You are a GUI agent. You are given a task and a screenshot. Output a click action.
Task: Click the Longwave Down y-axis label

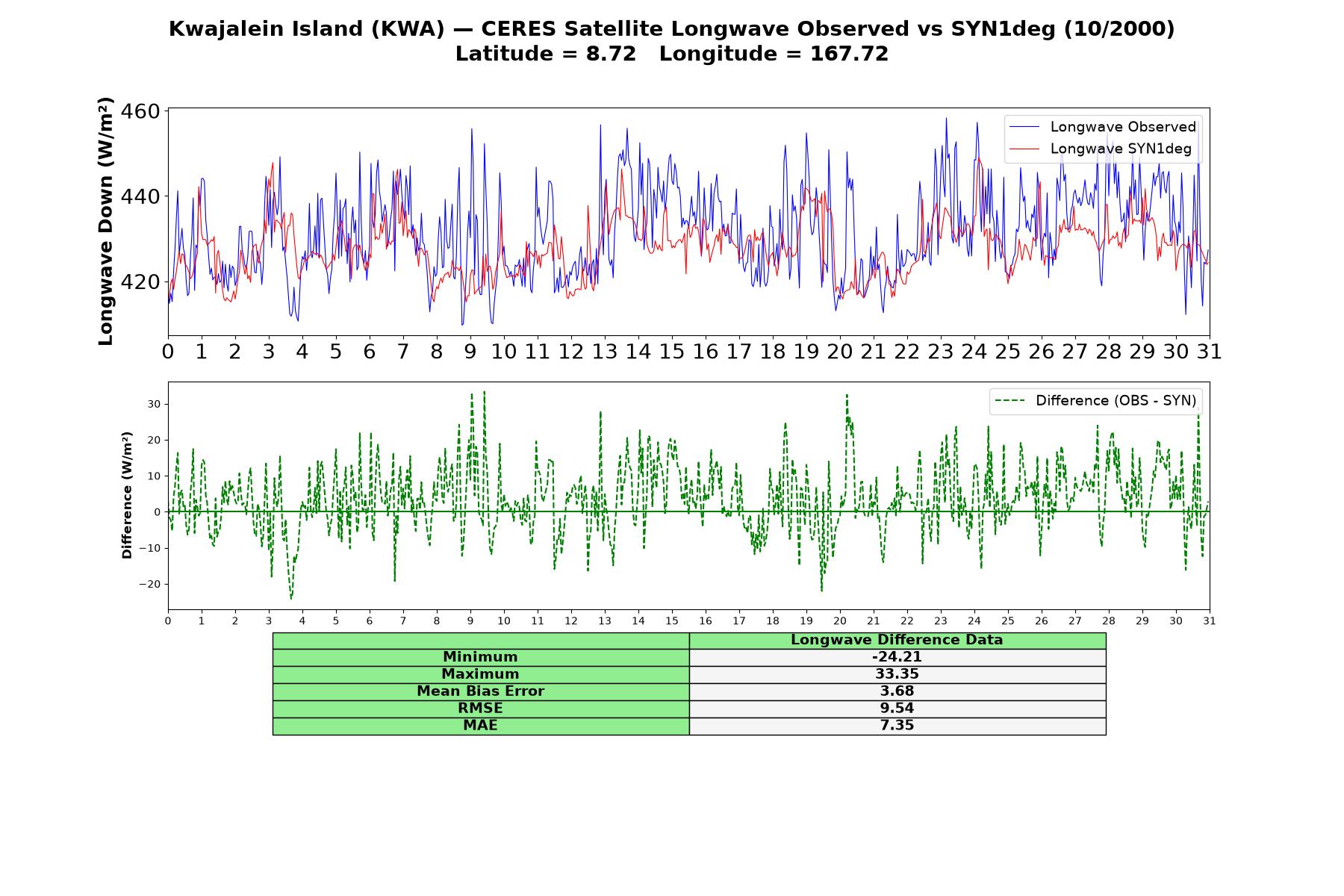pyautogui.click(x=105, y=221)
